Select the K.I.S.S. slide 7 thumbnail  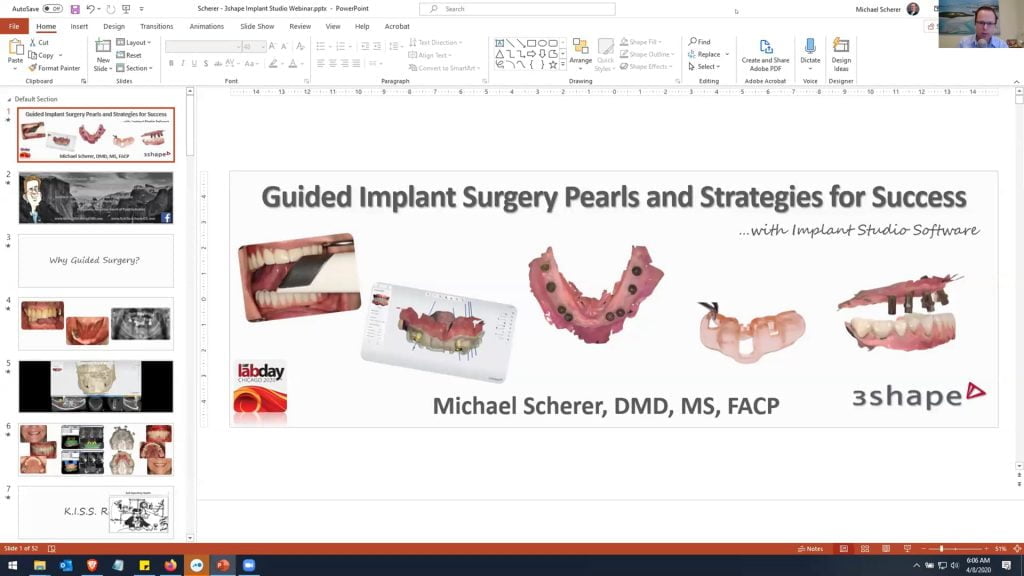click(96, 512)
